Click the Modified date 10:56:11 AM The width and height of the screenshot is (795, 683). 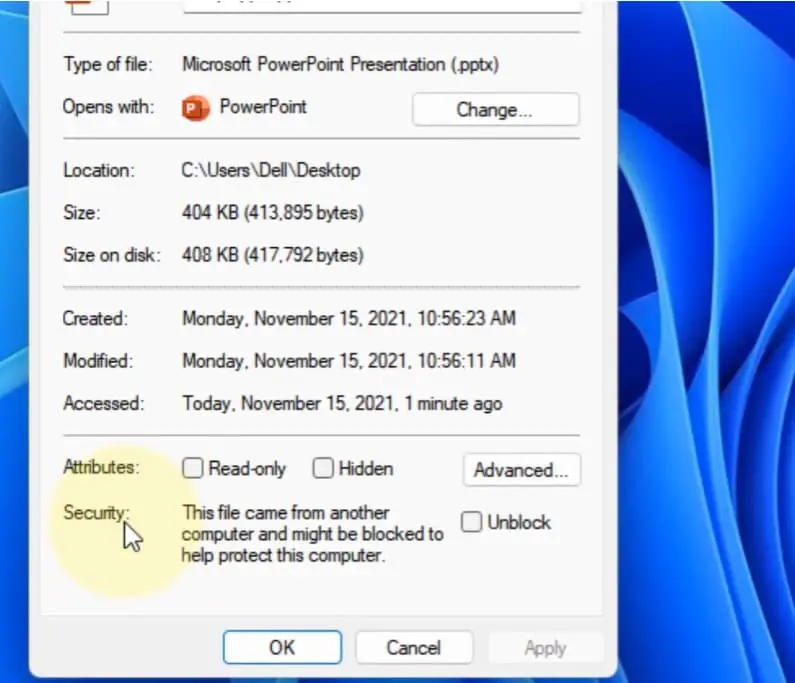coord(348,360)
